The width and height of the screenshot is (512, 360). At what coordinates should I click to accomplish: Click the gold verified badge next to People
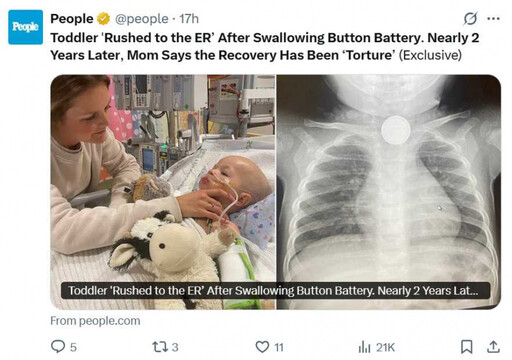pyautogui.click(x=103, y=19)
